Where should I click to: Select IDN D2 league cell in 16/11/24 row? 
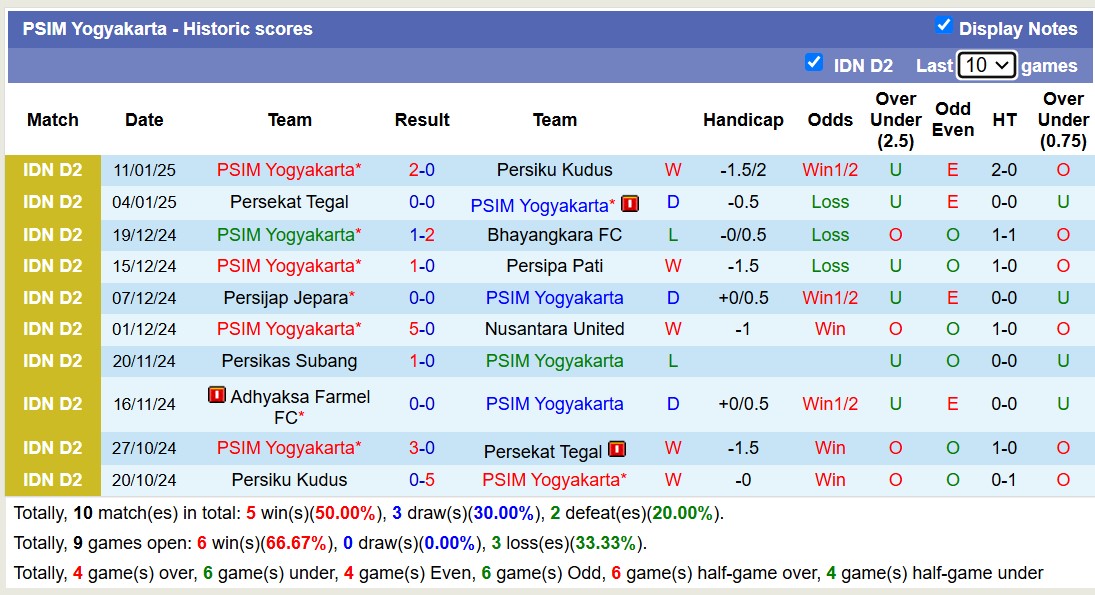[x=53, y=404]
